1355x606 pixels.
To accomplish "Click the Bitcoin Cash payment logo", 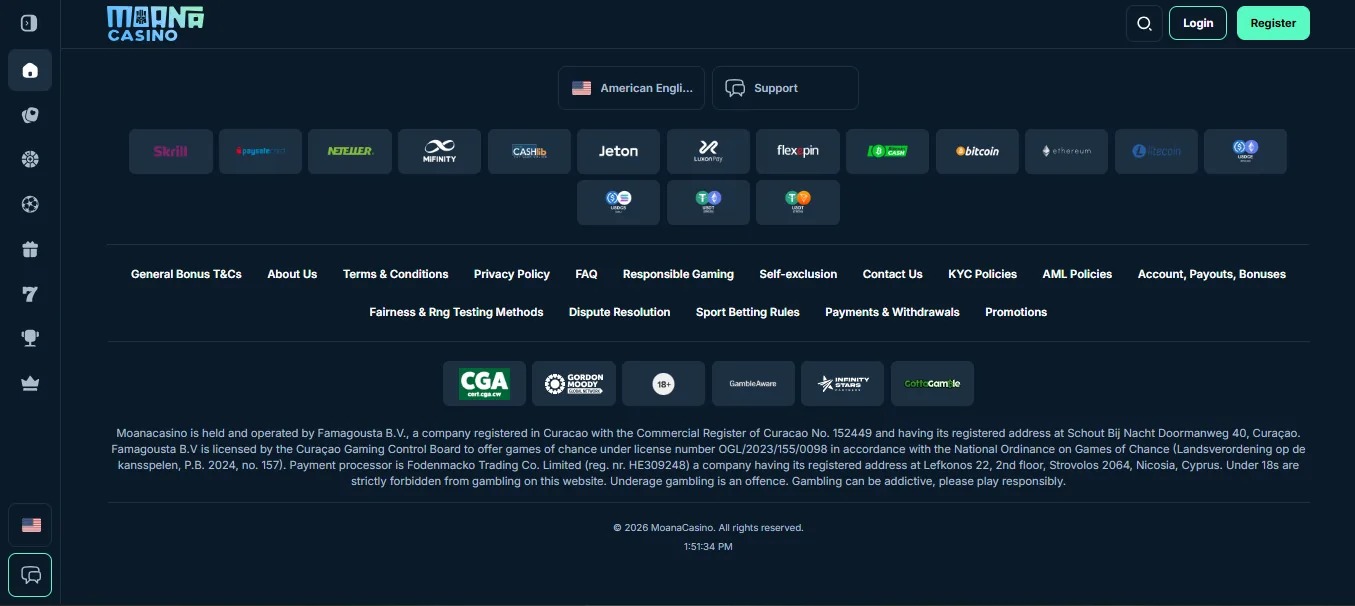I will click(x=888, y=151).
